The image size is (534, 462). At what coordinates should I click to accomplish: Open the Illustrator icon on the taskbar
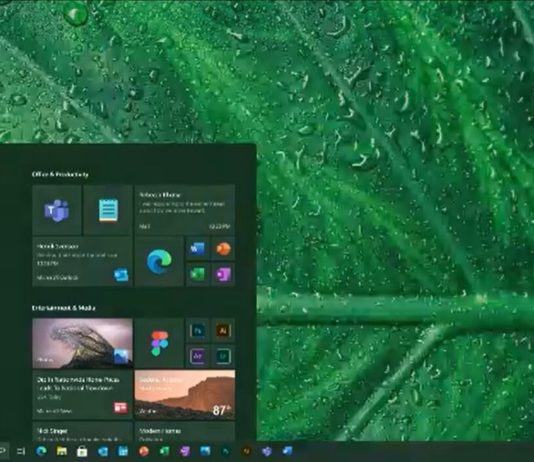pos(246,451)
